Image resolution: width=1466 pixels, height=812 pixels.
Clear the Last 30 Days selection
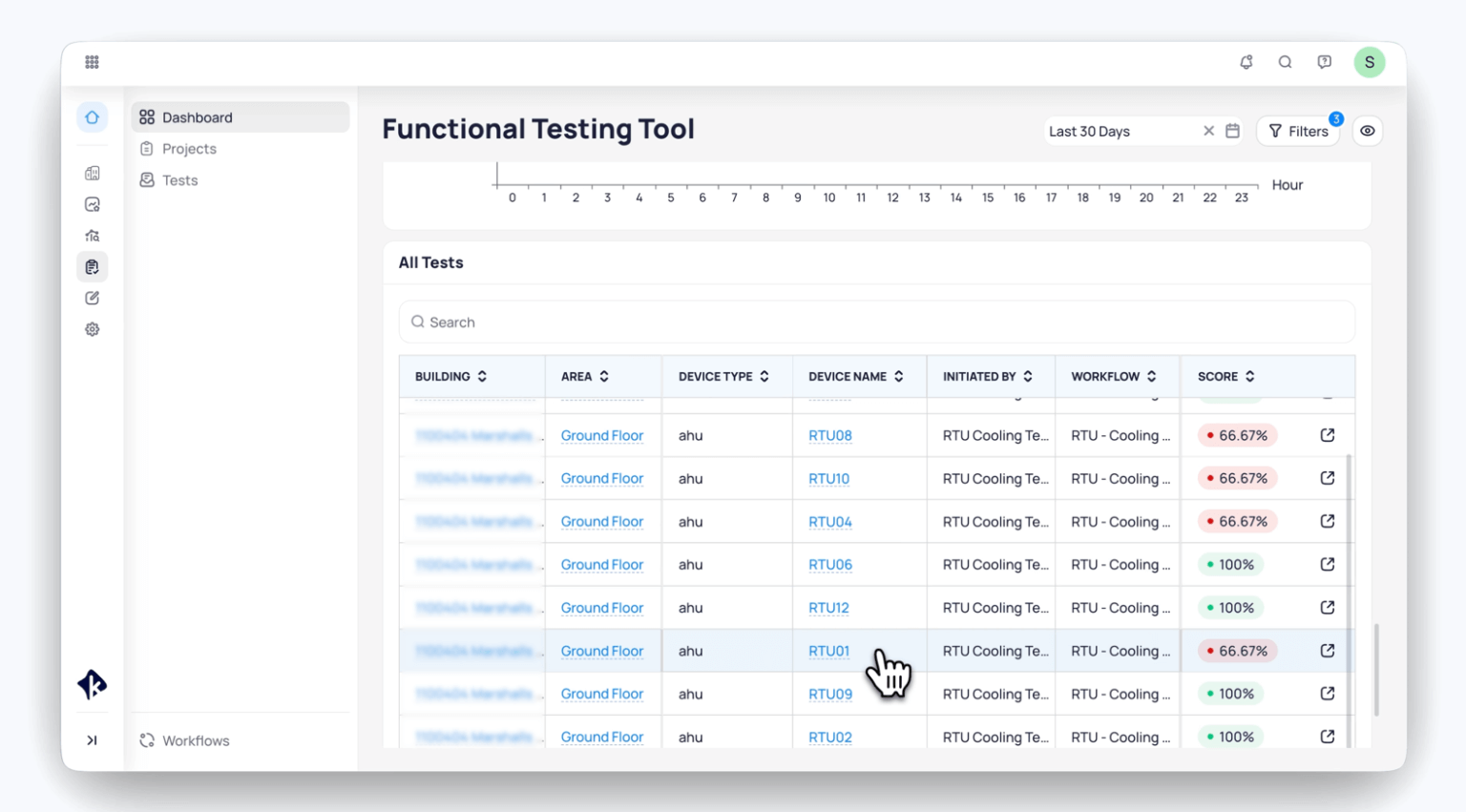tap(1208, 131)
